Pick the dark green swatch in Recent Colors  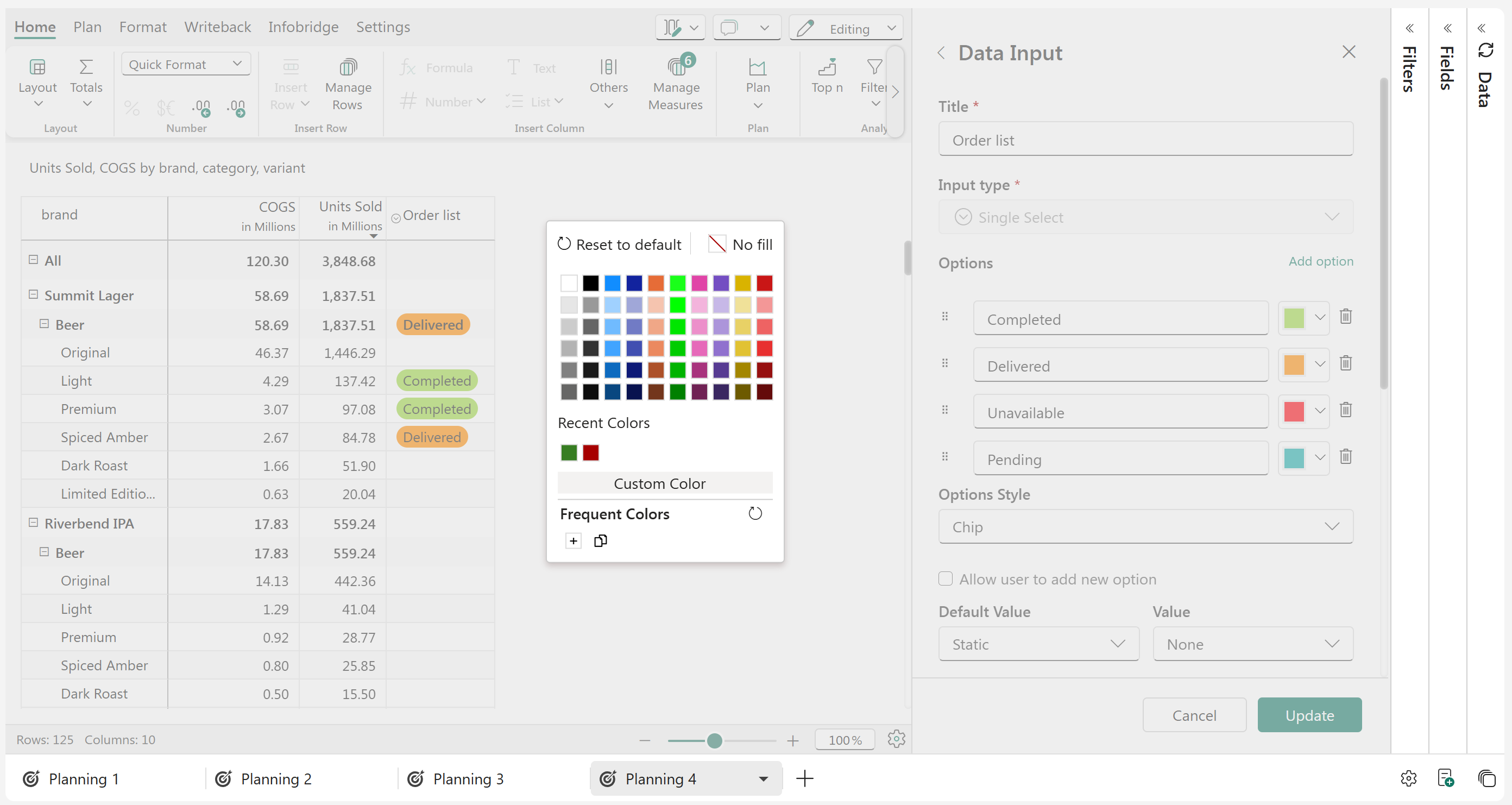[569, 452]
